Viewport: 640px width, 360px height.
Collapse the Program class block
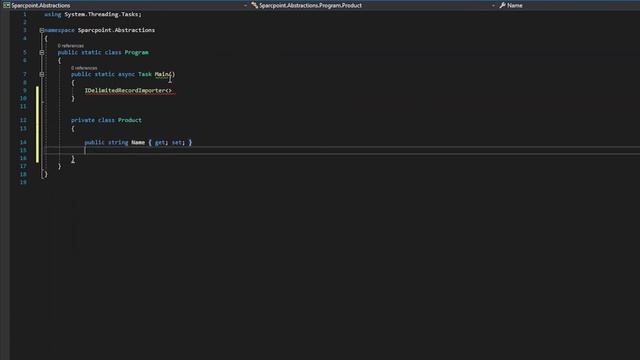tap(42, 52)
